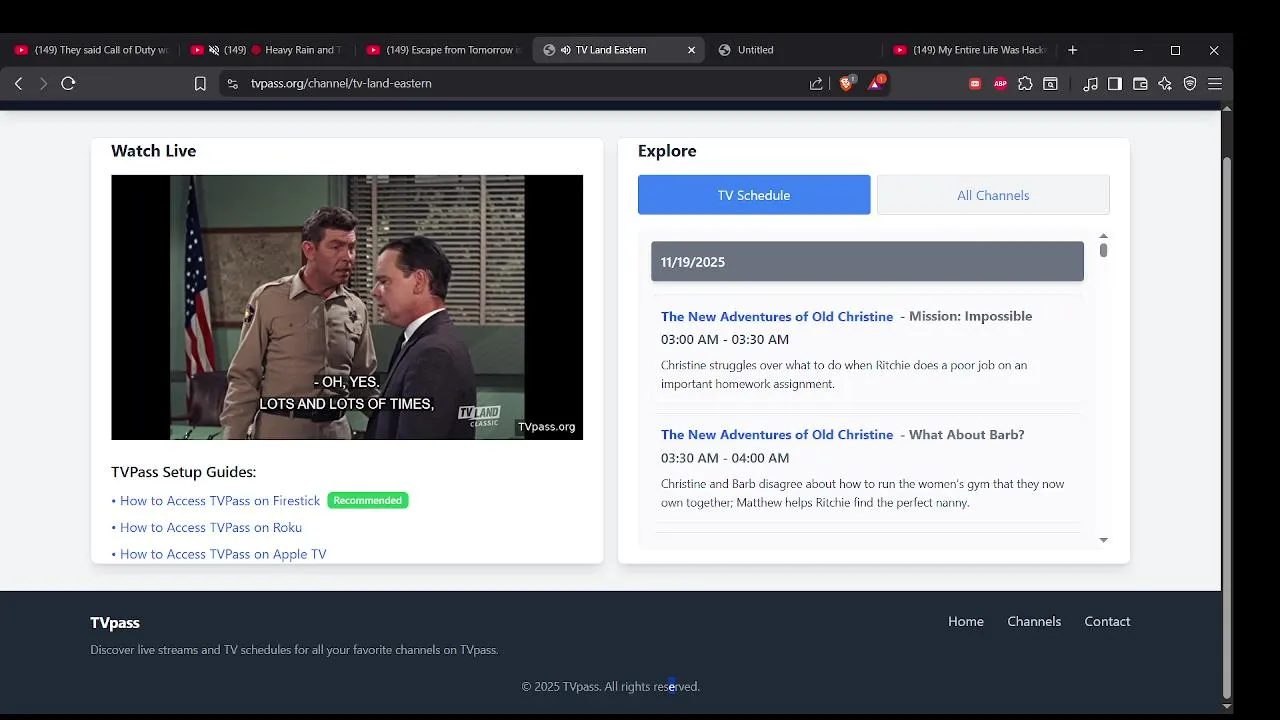Image resolution: width=1280 pixels, height=720 pixels.
Task: Click the '03:30 AM - 04:00 AM' time slot
Action: pyautogui.click(x=725, y=458)
